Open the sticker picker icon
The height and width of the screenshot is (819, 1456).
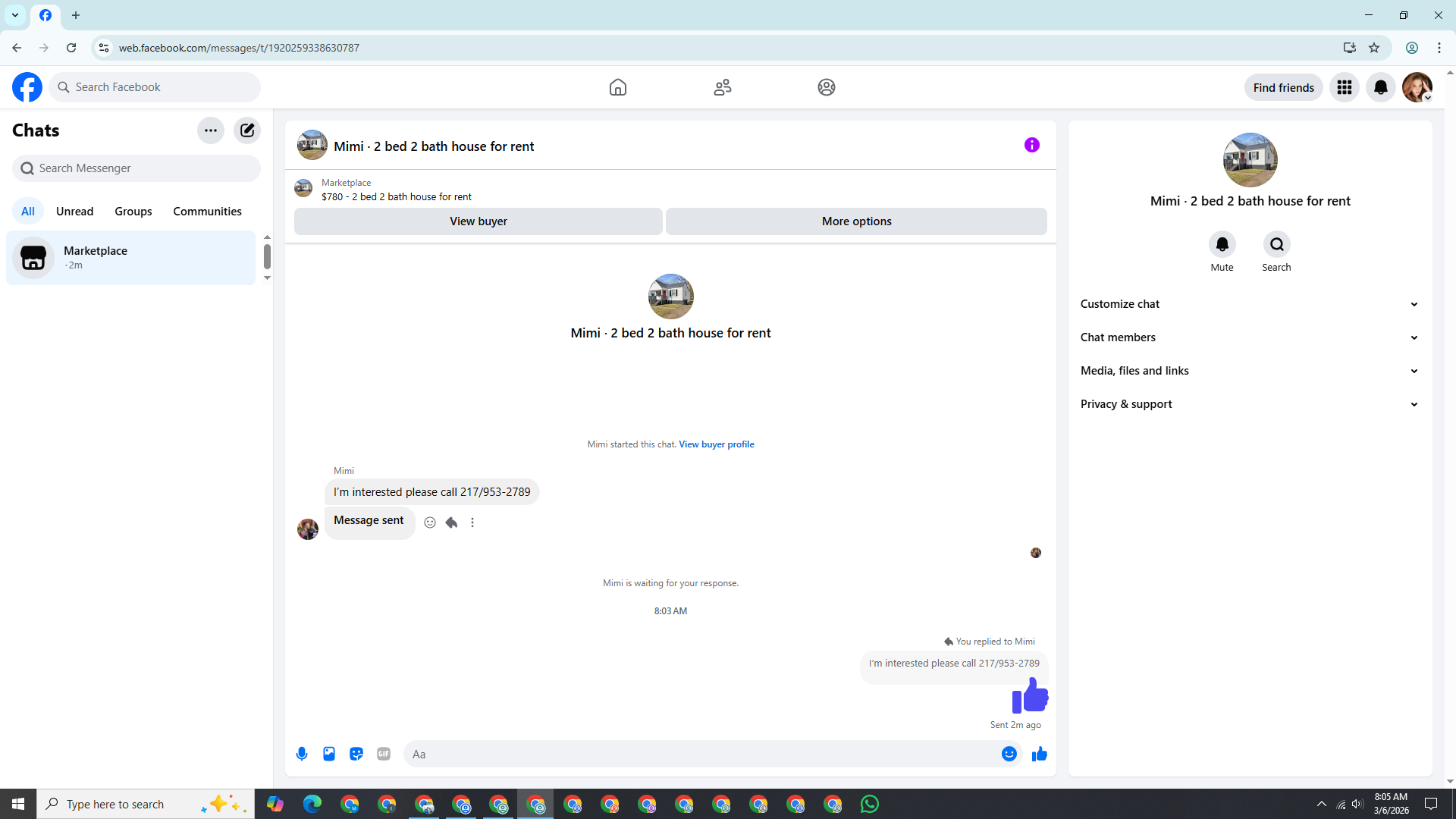coord(356,754)
